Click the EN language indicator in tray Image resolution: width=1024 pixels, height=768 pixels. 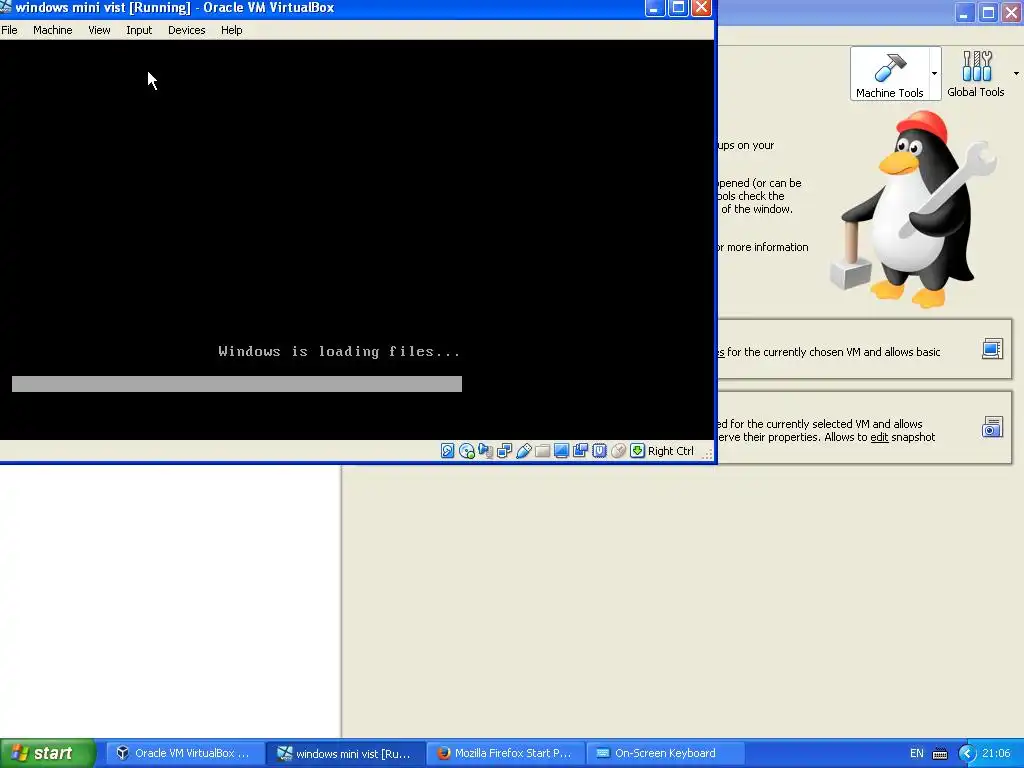[x=916, y=753]
